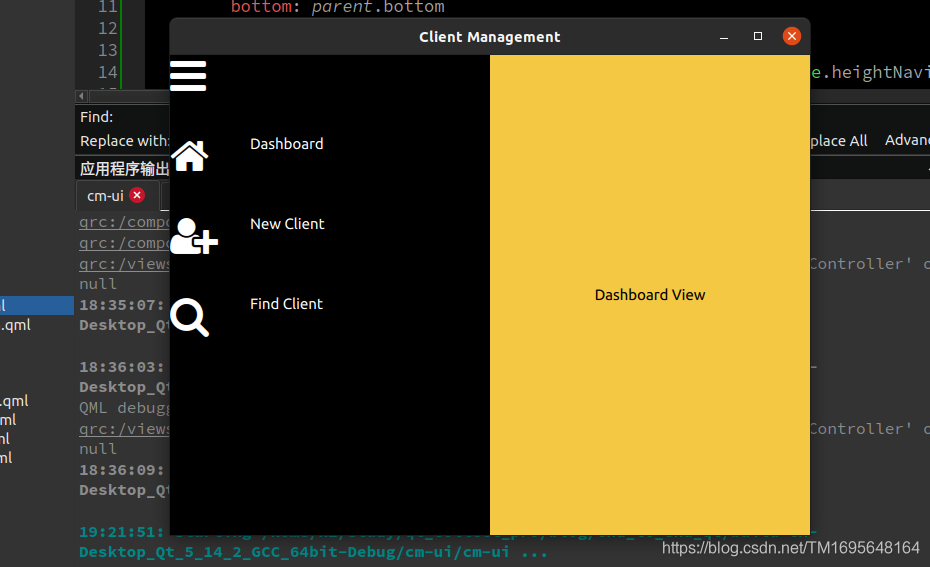Image resolution: width=930 pixels, height=567 pixels.
Task: Click the Dashboard View text
Action: point(650,295)
